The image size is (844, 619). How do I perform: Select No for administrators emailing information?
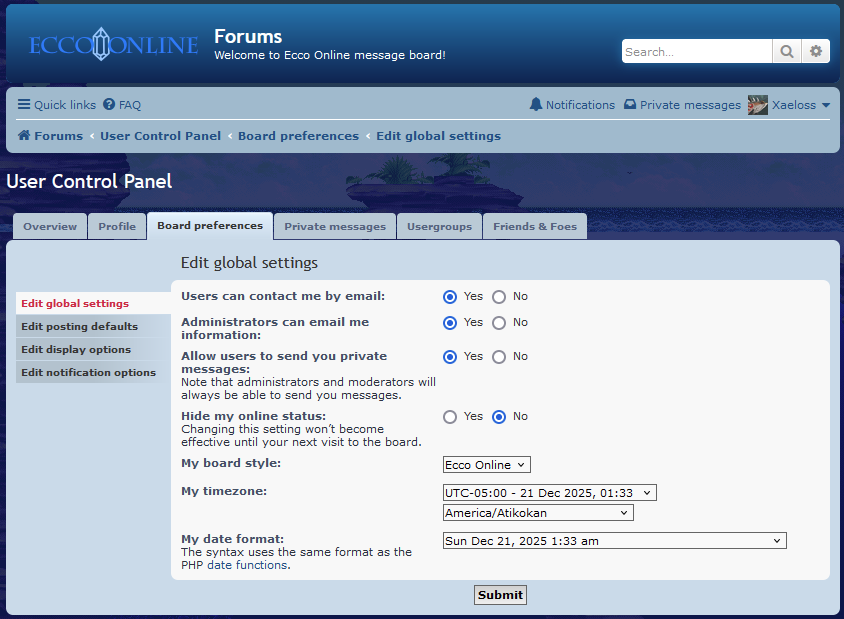coord(499,323)
